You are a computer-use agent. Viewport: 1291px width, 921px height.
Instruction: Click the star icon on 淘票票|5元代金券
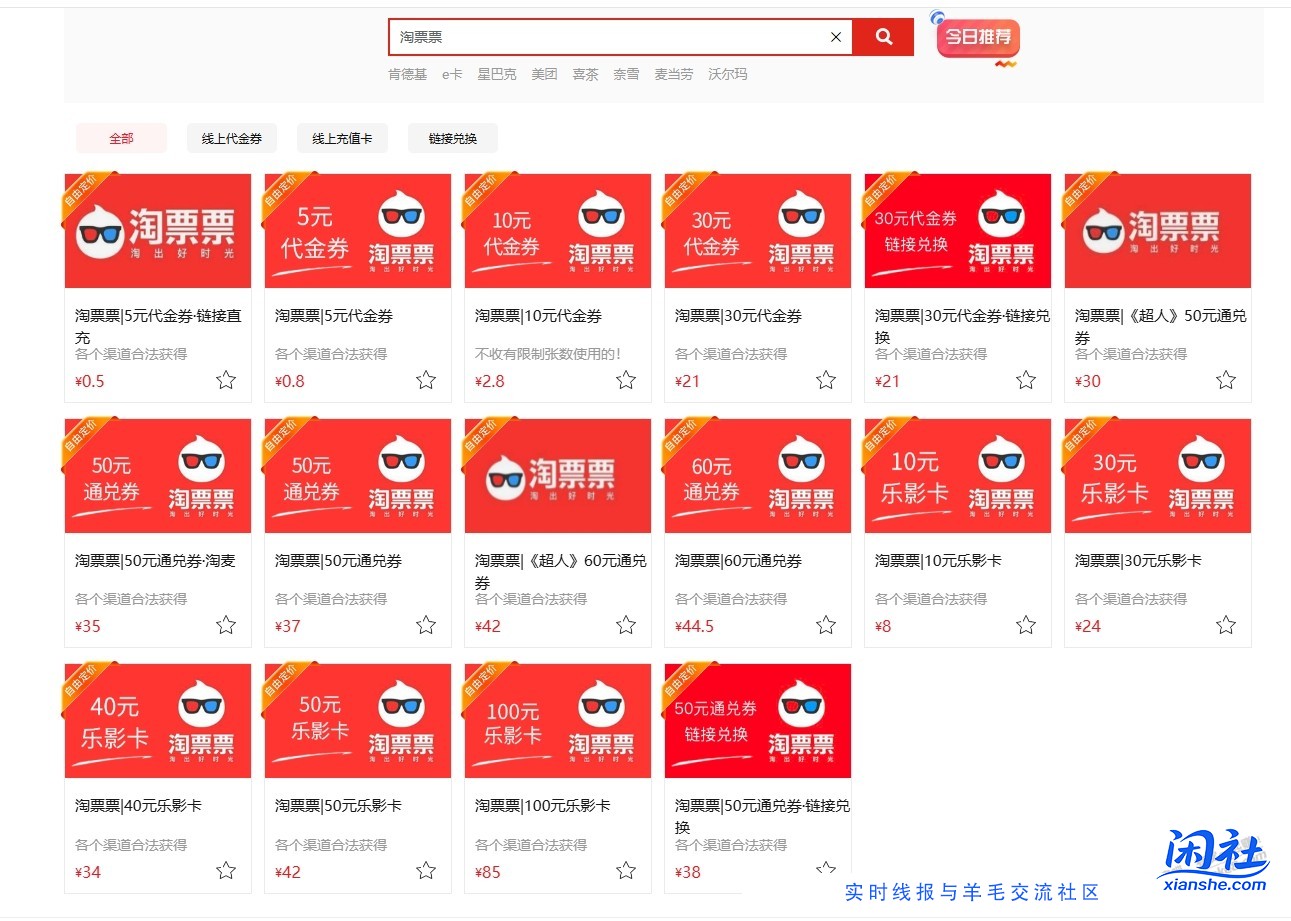pos(425,380)
